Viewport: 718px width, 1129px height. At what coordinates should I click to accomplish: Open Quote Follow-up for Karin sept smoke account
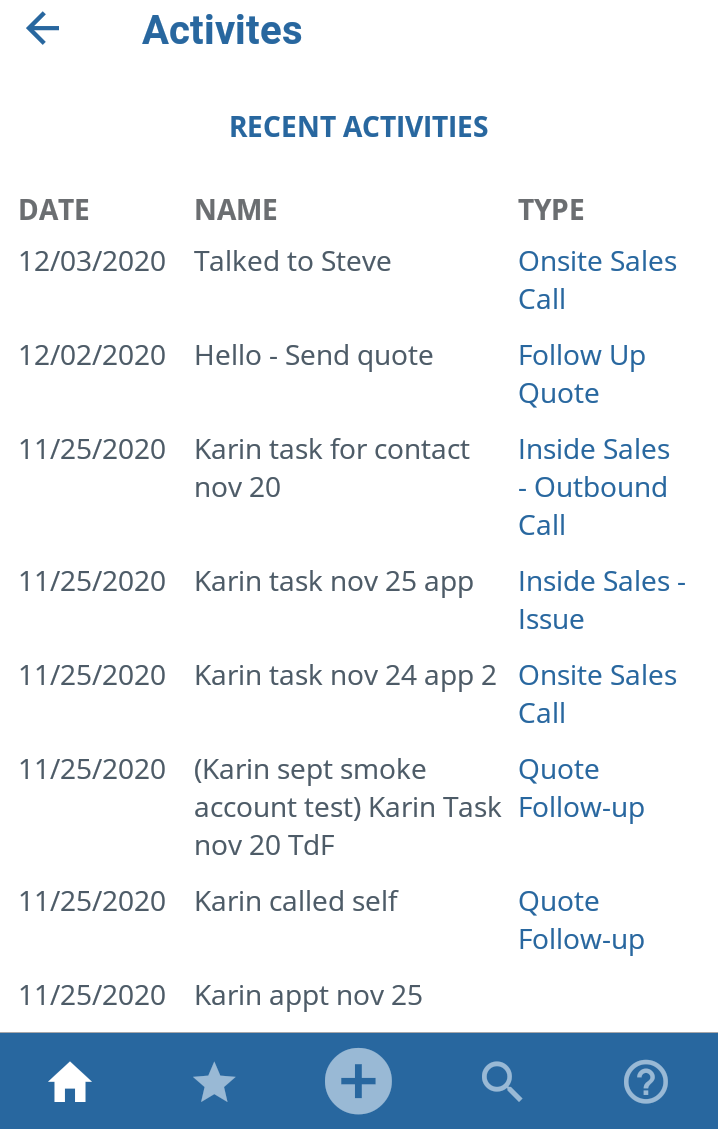(x=581, y=788)
